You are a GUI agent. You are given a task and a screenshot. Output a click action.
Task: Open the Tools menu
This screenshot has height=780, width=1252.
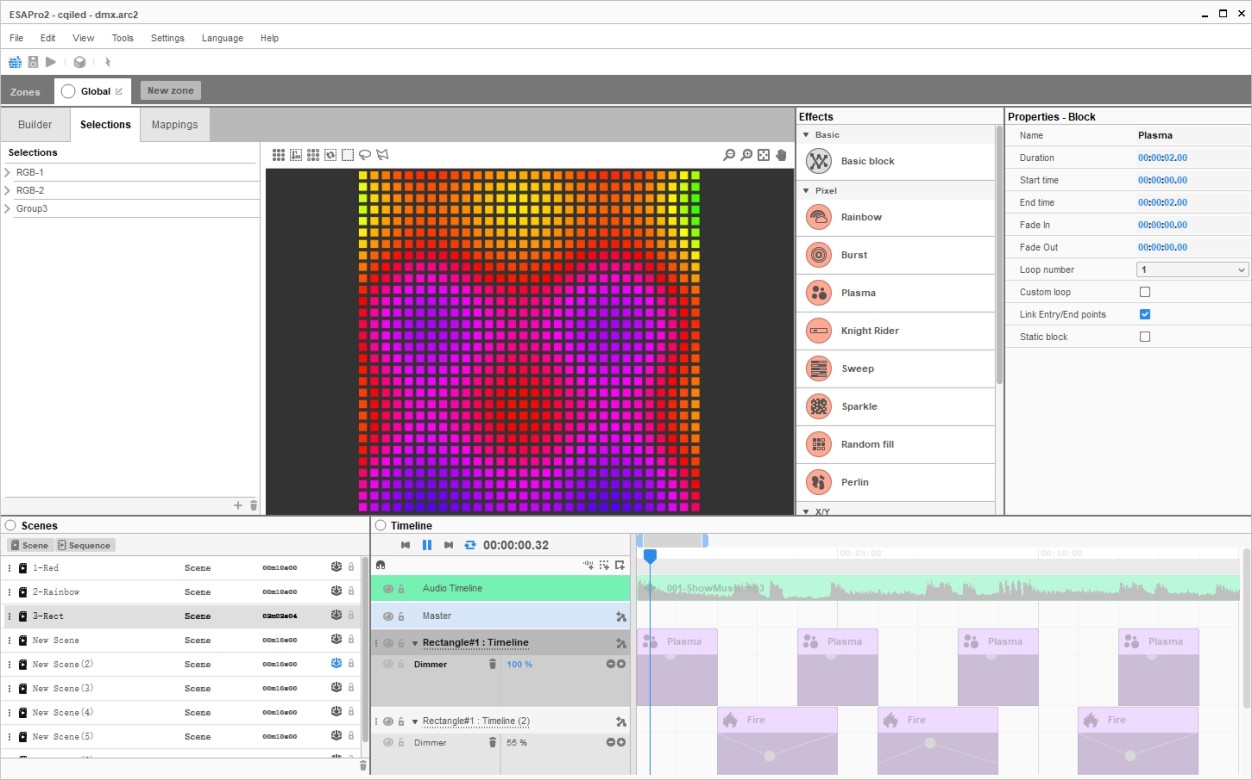[x=122, y=38]
